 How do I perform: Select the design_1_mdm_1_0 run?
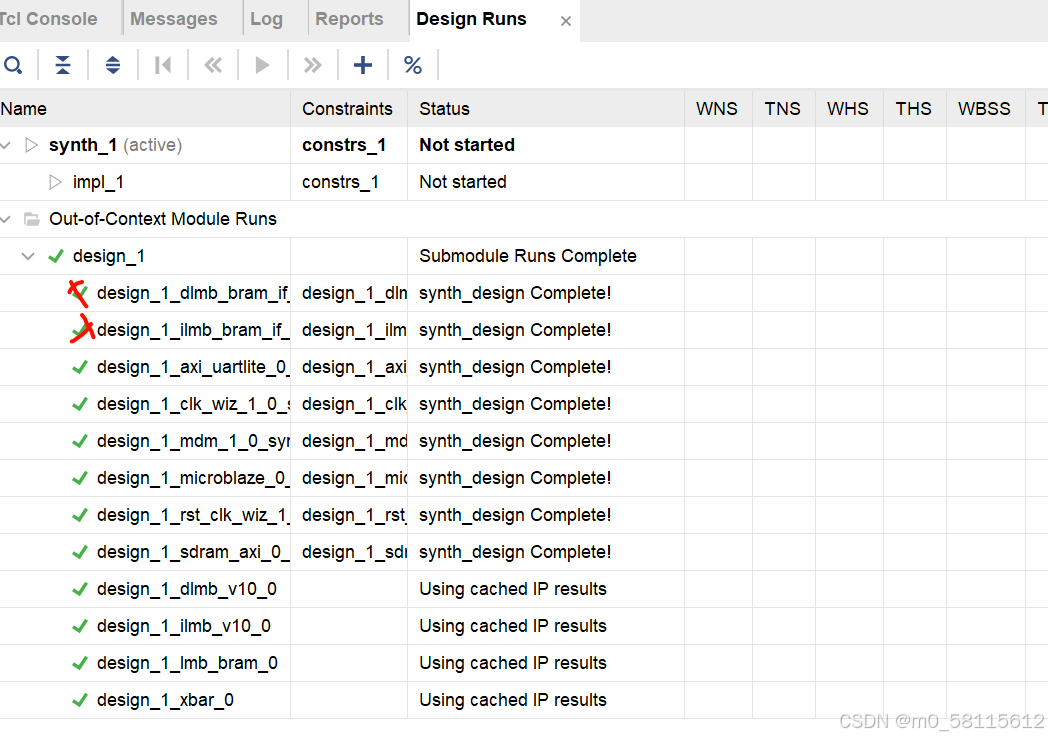(193, 441)
